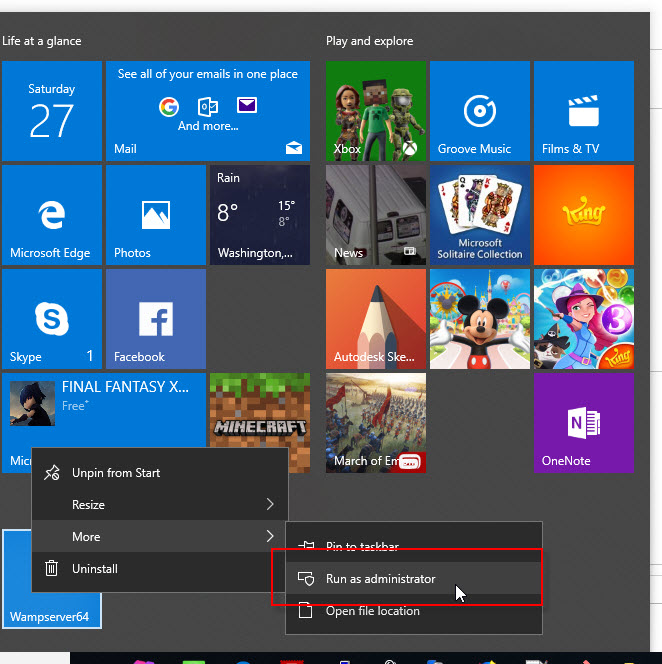The height and width of the screenshot is (664, 662).
Task: Launch the OneNote tile
Action: pos(583,423)
